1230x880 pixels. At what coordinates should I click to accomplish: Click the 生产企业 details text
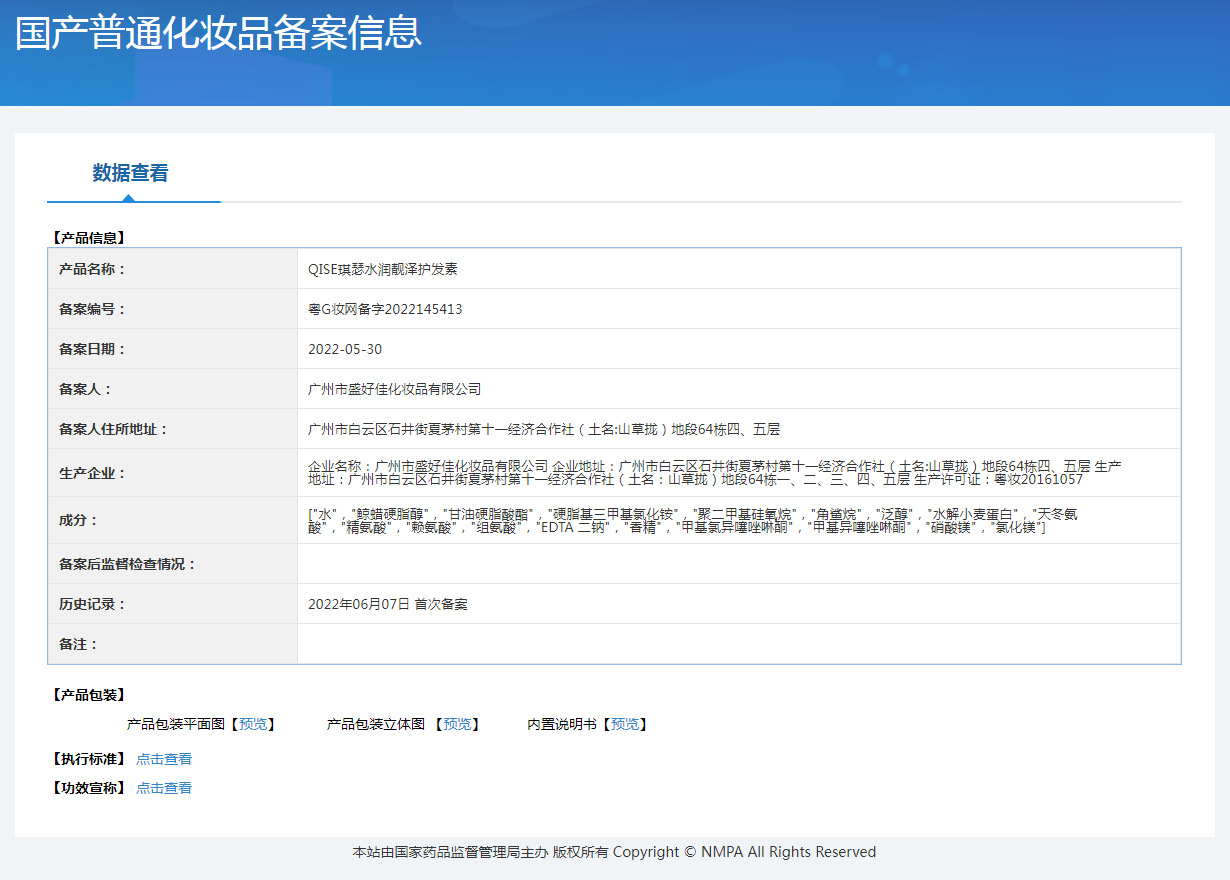point(715,473)
